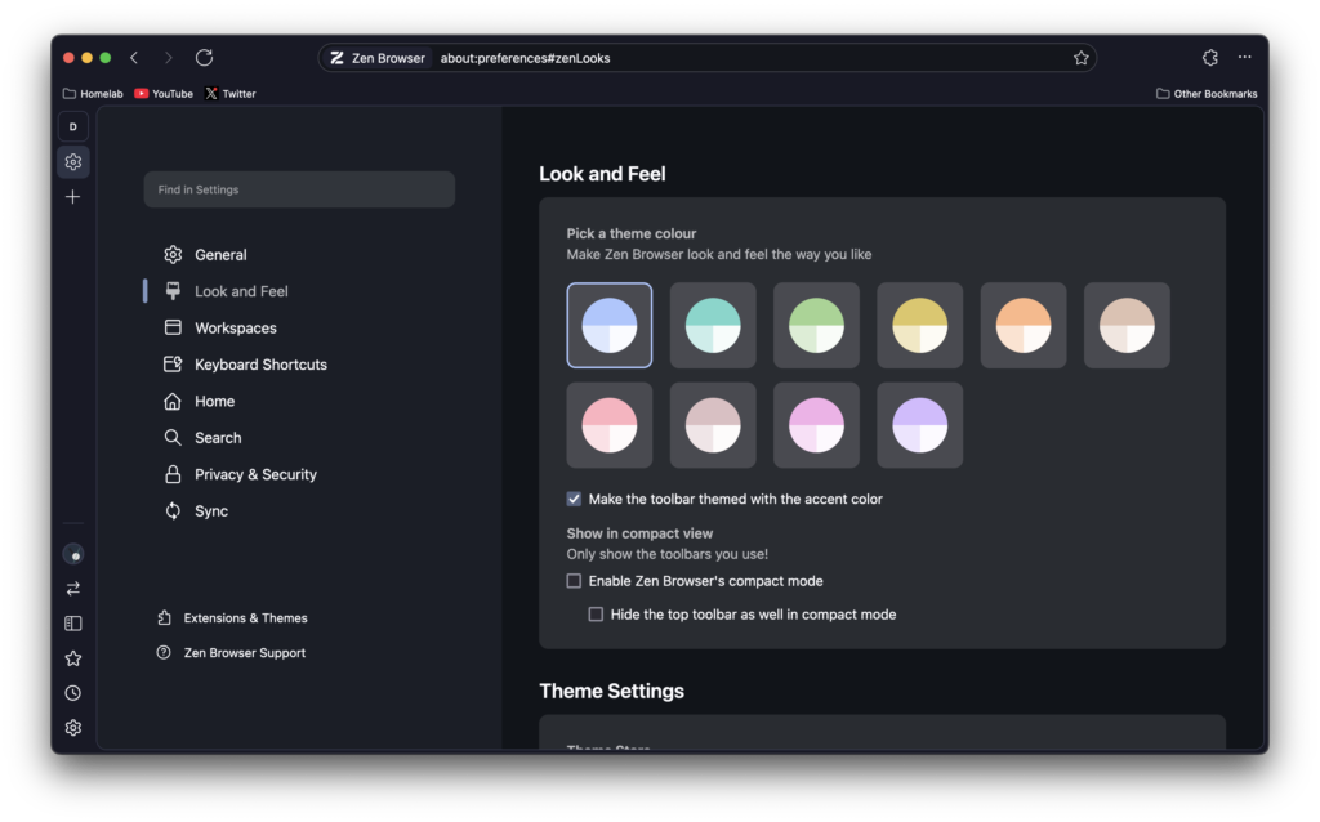Enable Zen Browser's compact mode

[574, 581]
